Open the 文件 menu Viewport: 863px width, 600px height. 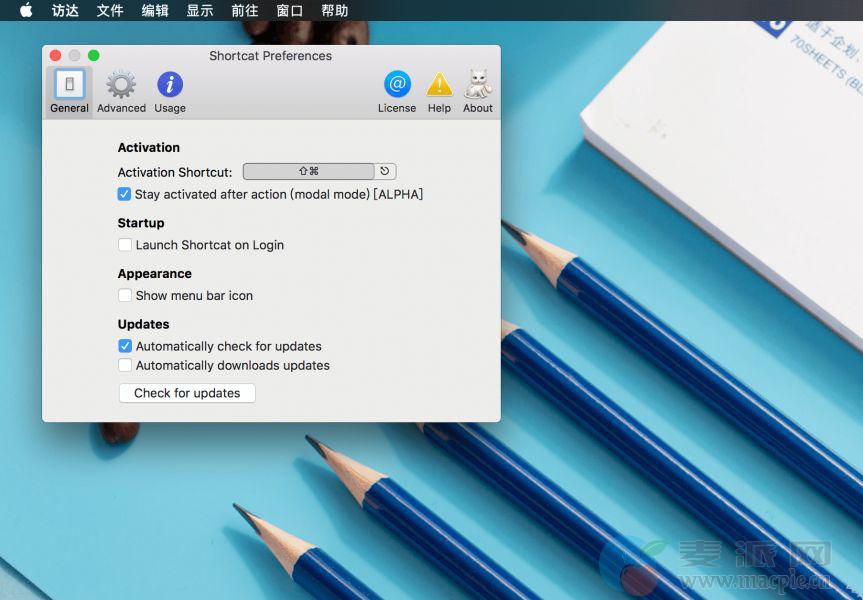pyautogui.click(x=110, y=11)
